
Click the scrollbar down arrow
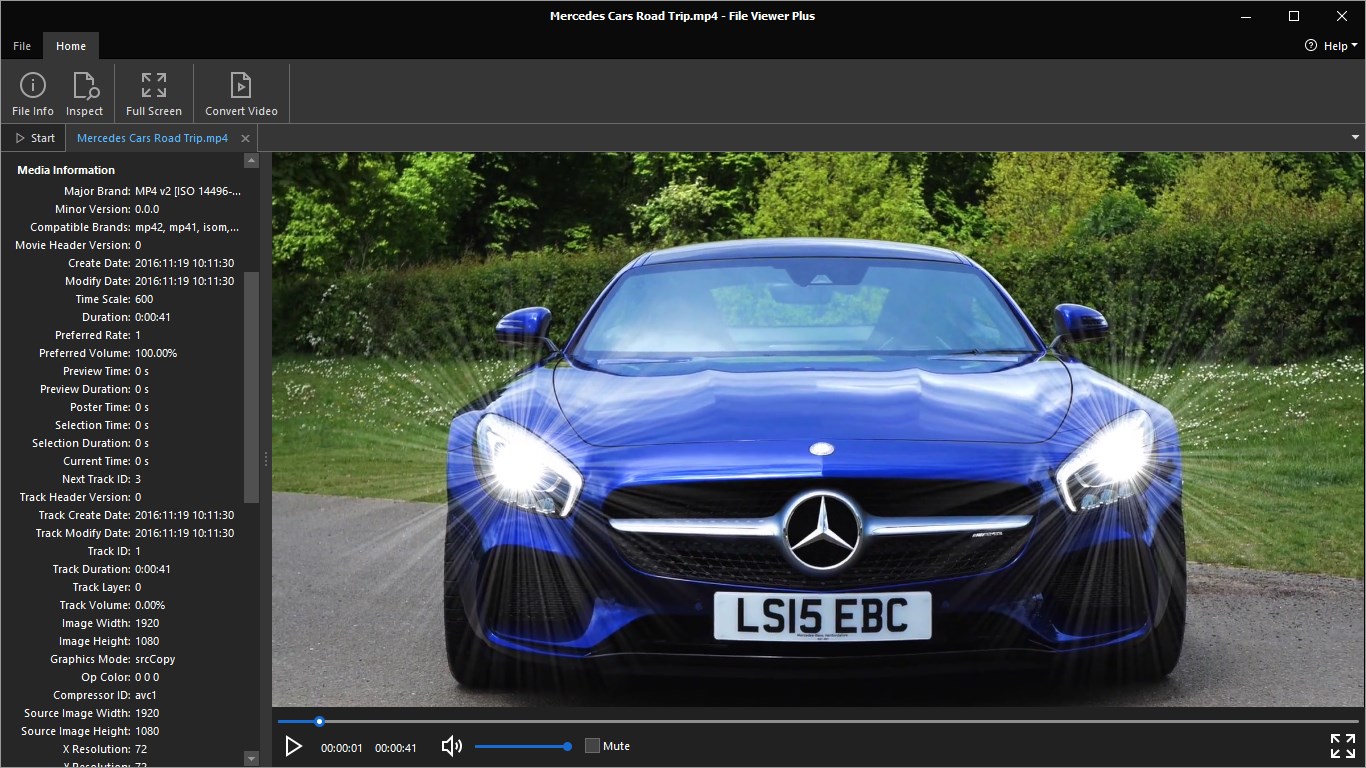coord(251,759)
